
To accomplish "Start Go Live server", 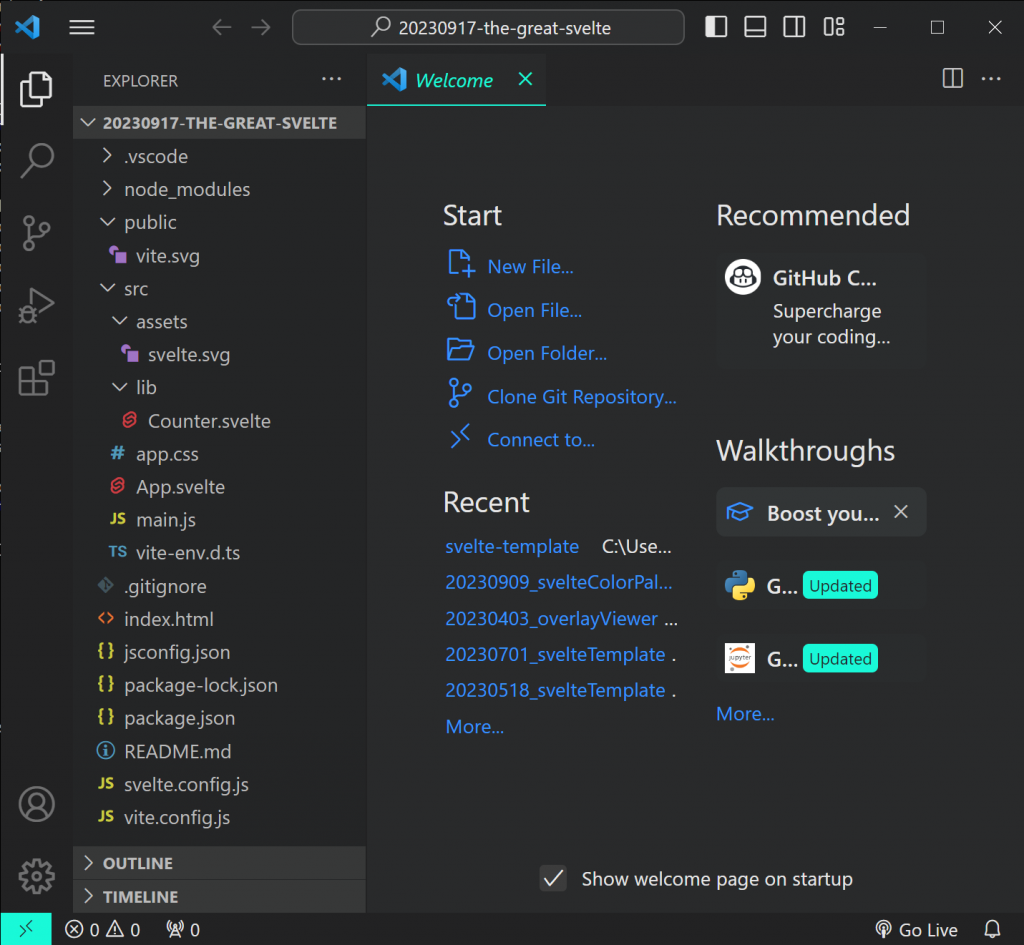I will coord(916,929).
